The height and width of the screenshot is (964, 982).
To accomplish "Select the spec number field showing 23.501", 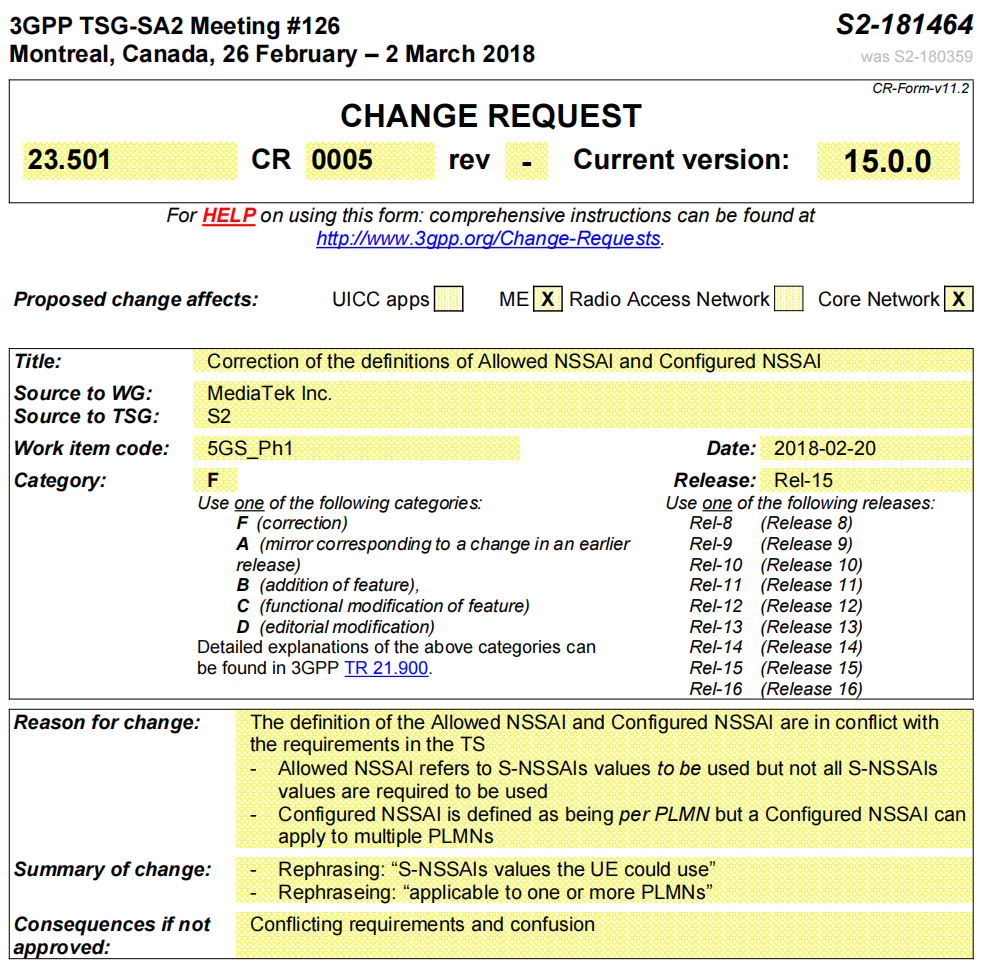I will coord(129,160).
